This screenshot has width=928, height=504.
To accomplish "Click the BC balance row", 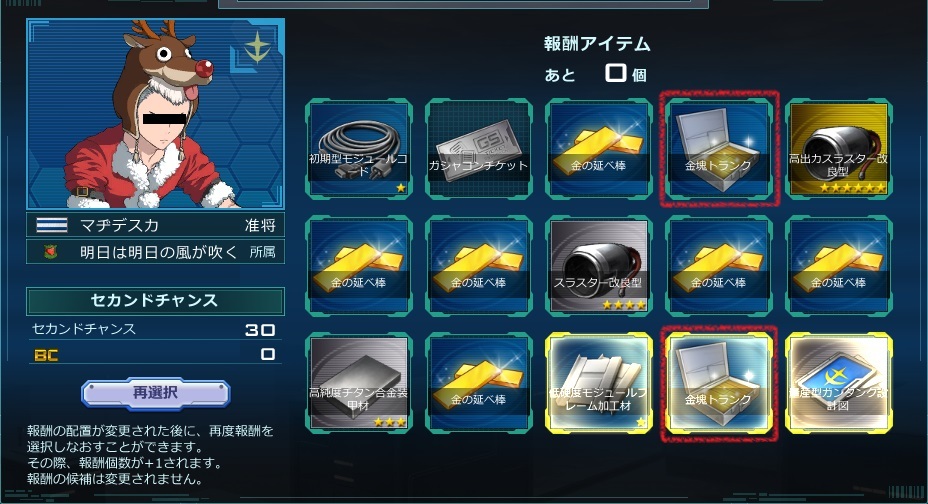I will (x=155, y=354).
